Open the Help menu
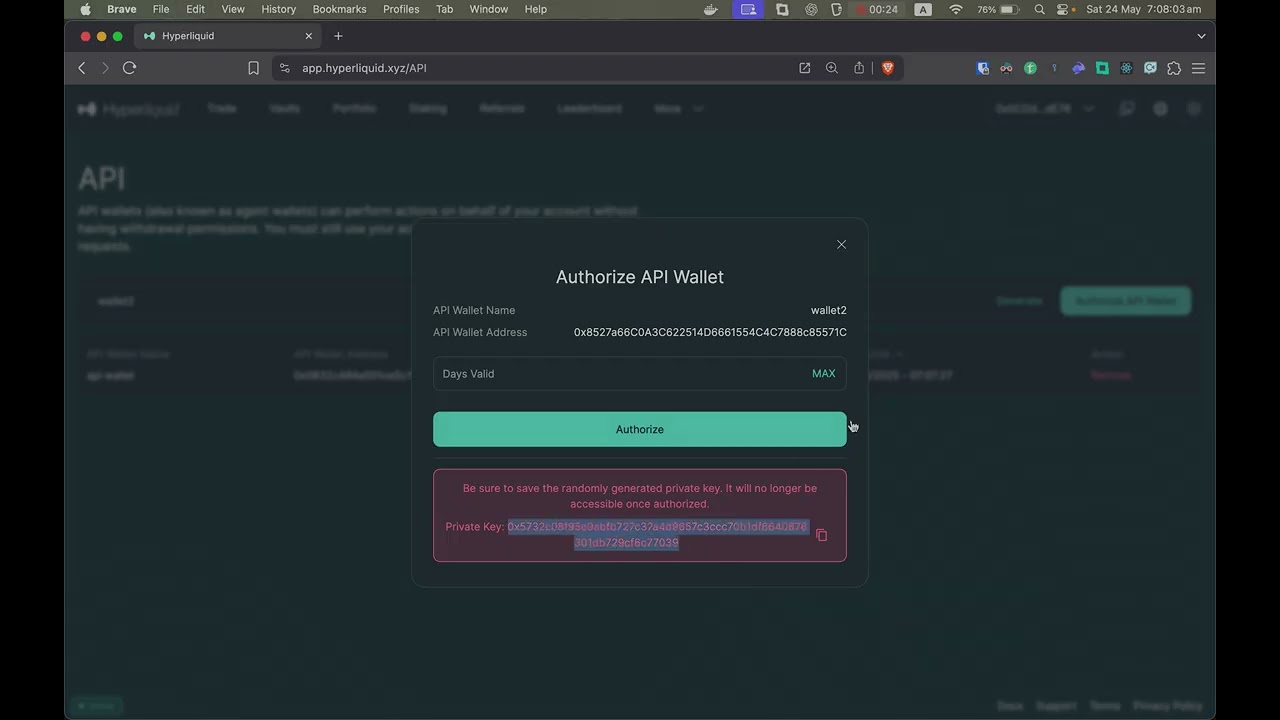 tap(536, 9)
